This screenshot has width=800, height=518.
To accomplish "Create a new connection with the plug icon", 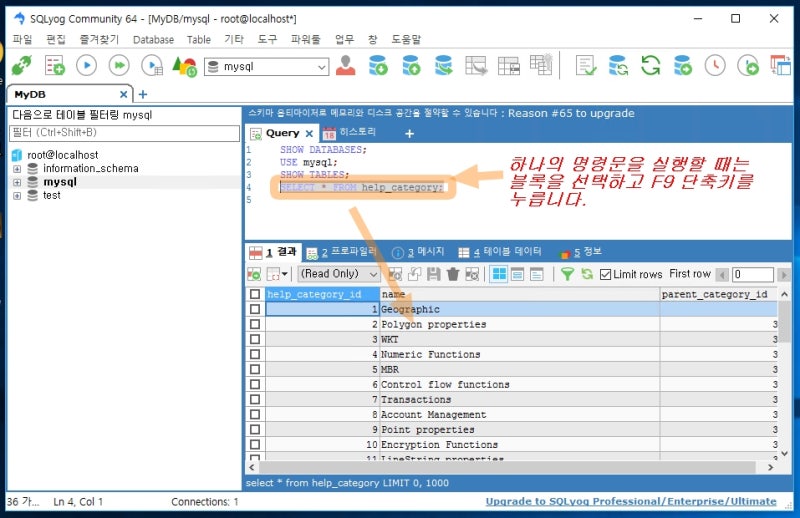I will [21, 66].
